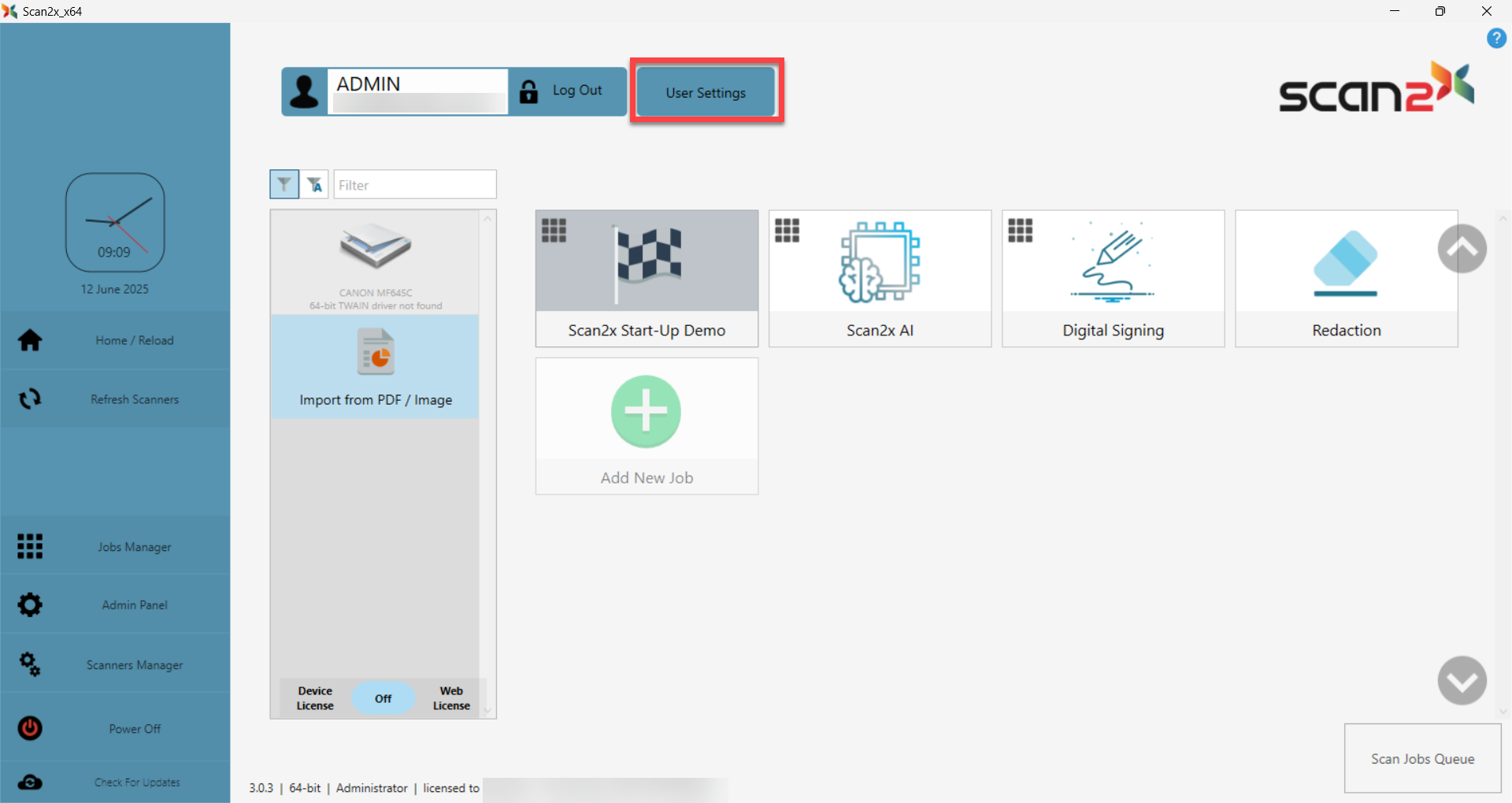Launch the Scan2x Start-Up Demo job

647,277
